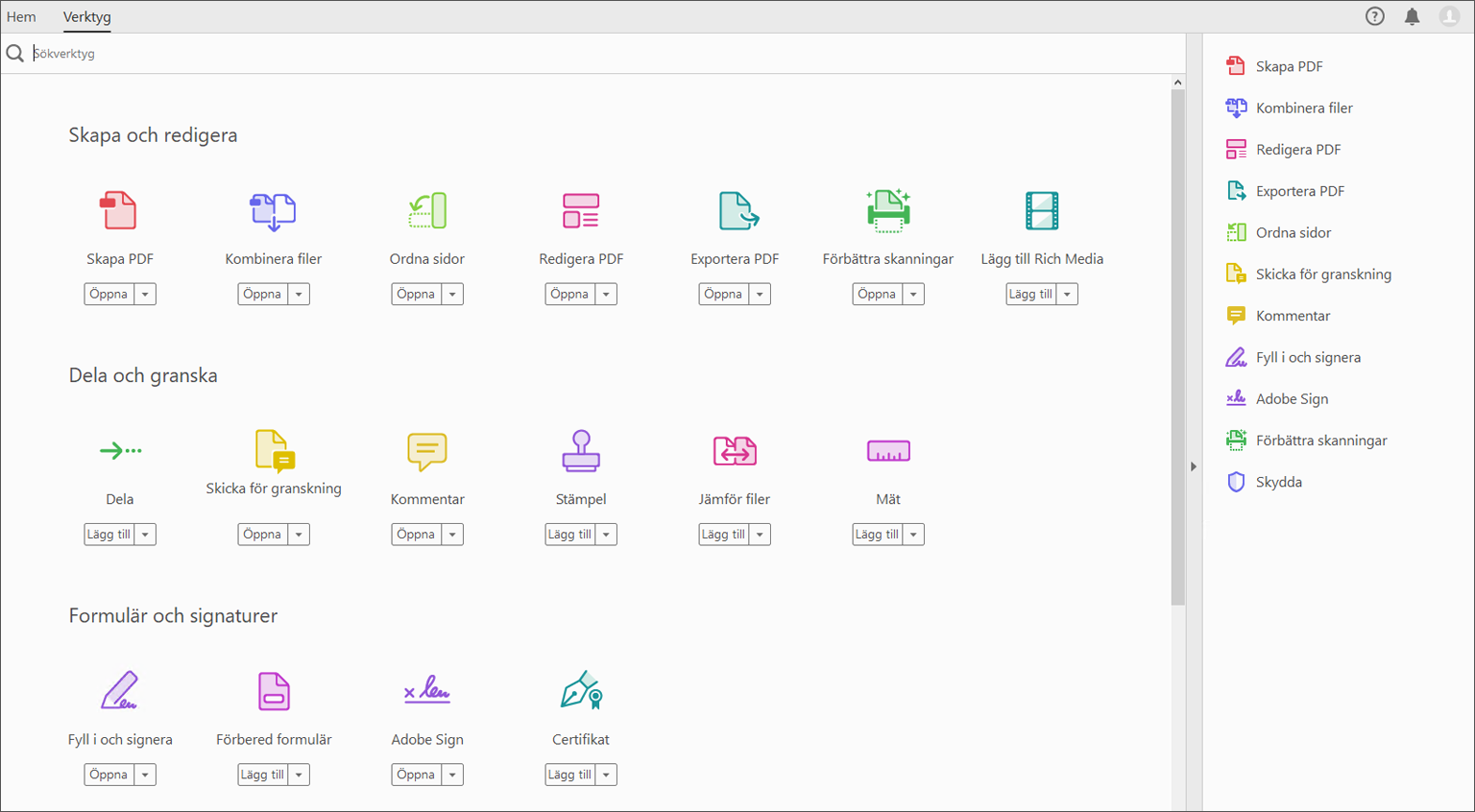
Task: Click the Adobe Sign icon in the grid
Action: 427,690
